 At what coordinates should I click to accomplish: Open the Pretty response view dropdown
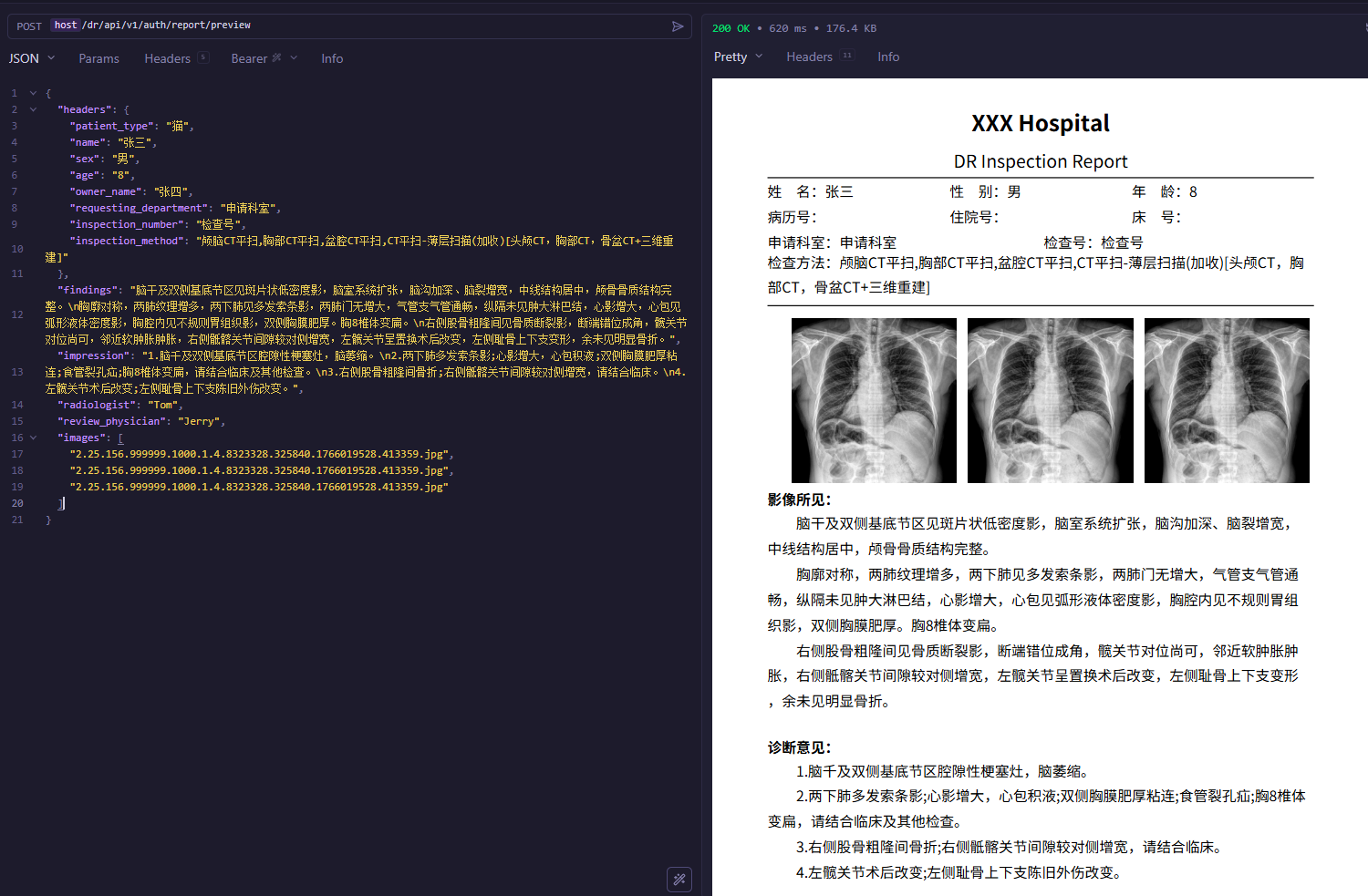tap(738, 57)
